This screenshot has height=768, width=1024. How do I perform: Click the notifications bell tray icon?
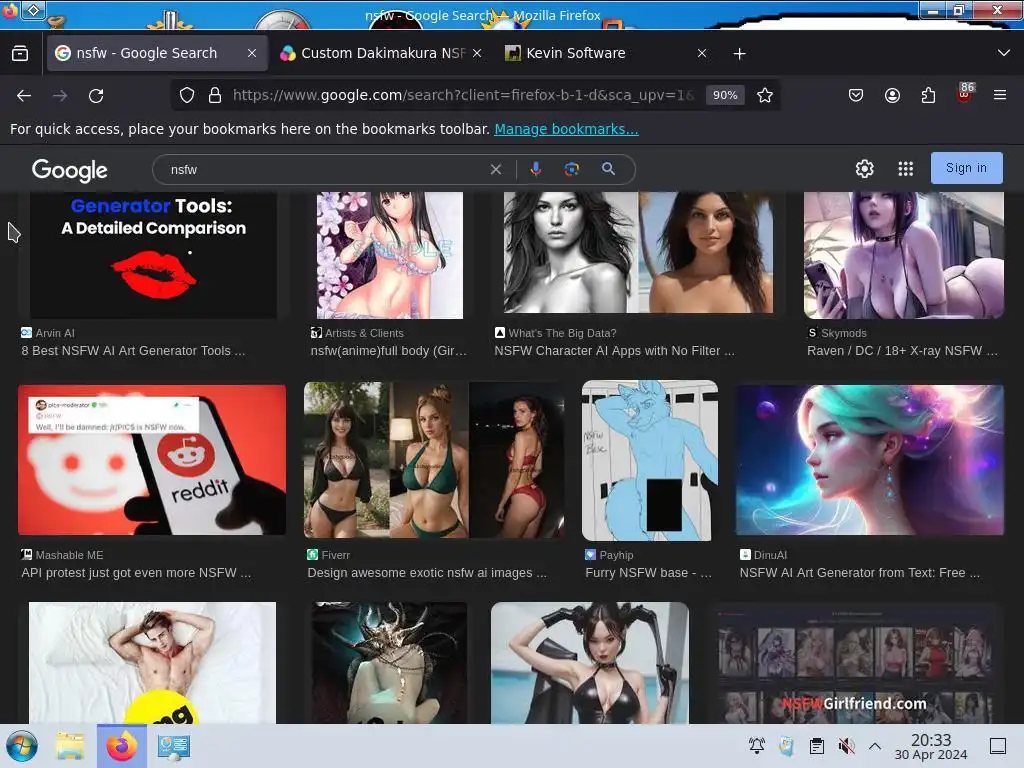(757, 745)
